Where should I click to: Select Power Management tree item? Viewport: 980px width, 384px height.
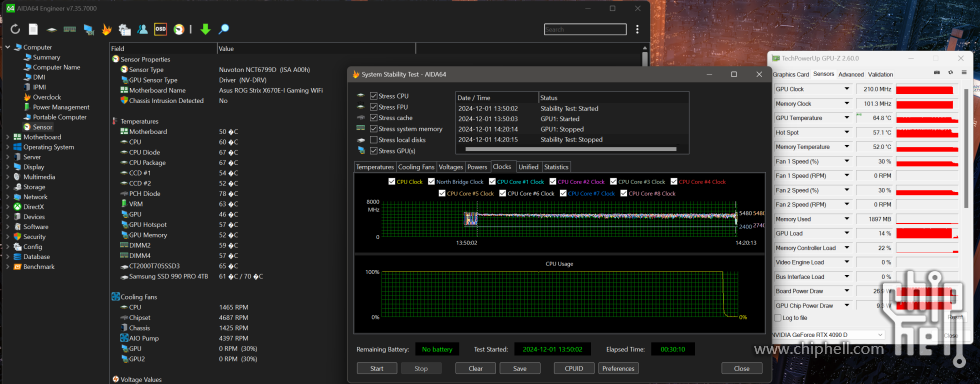pyautogui.click(x=61, y=108)
